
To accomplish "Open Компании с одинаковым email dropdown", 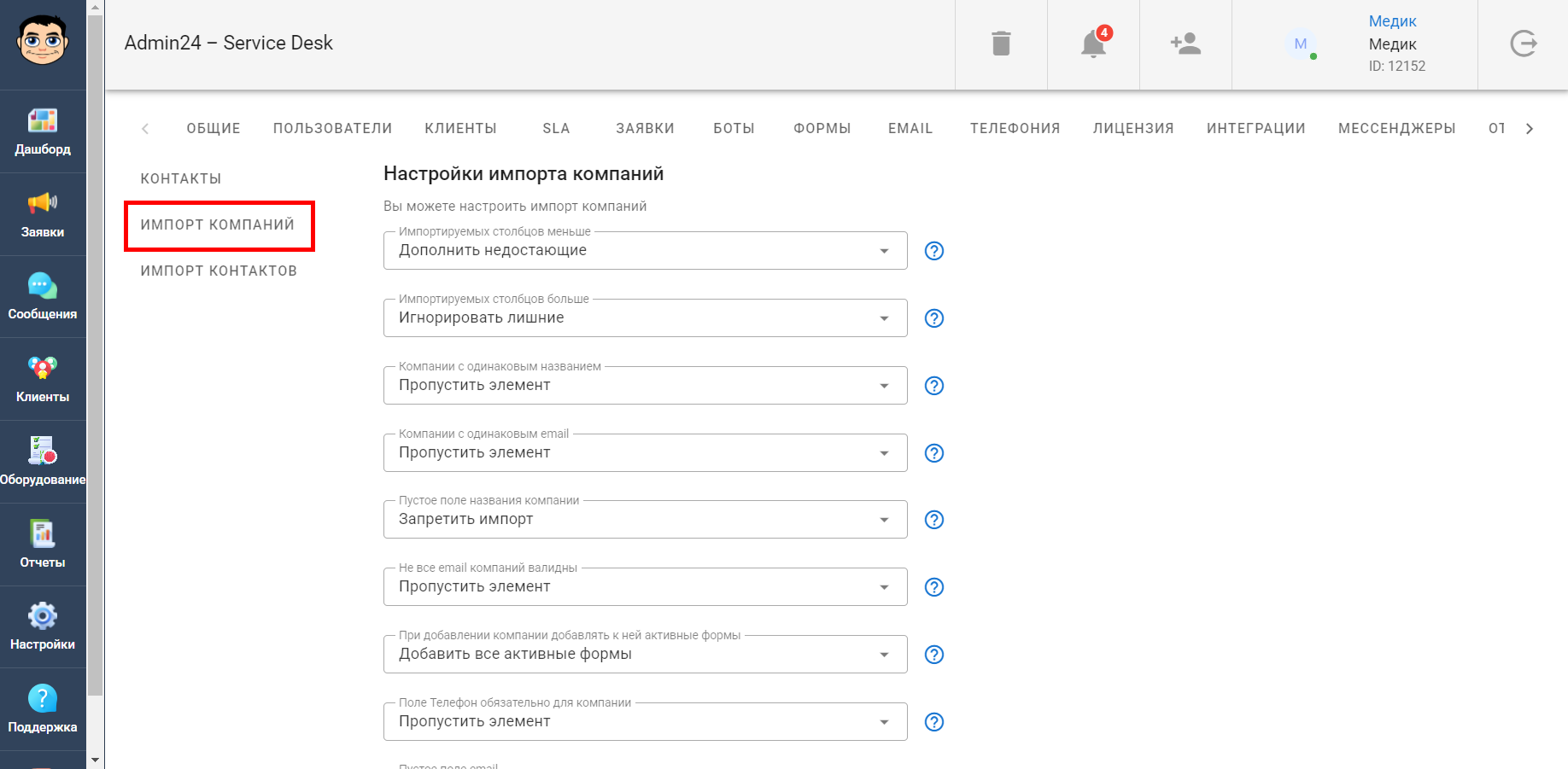I will [645, 453].
